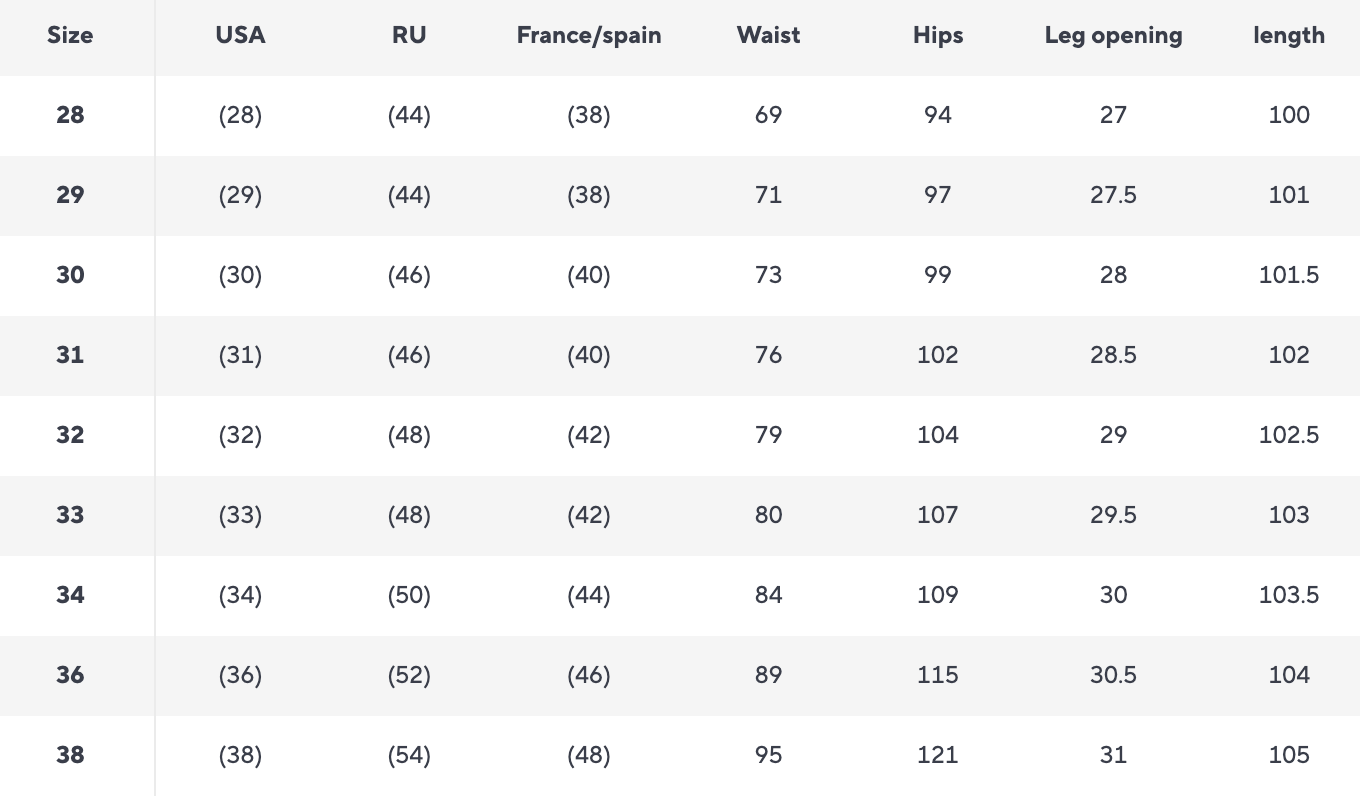Select hips value 115

click(x=938, y=675)
